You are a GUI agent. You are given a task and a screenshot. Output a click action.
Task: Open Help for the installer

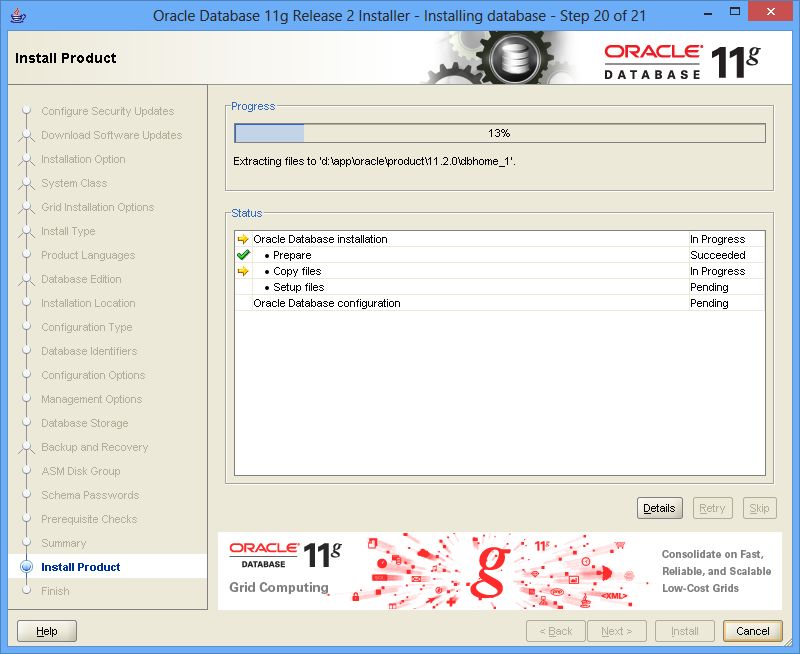pos(47,631)
